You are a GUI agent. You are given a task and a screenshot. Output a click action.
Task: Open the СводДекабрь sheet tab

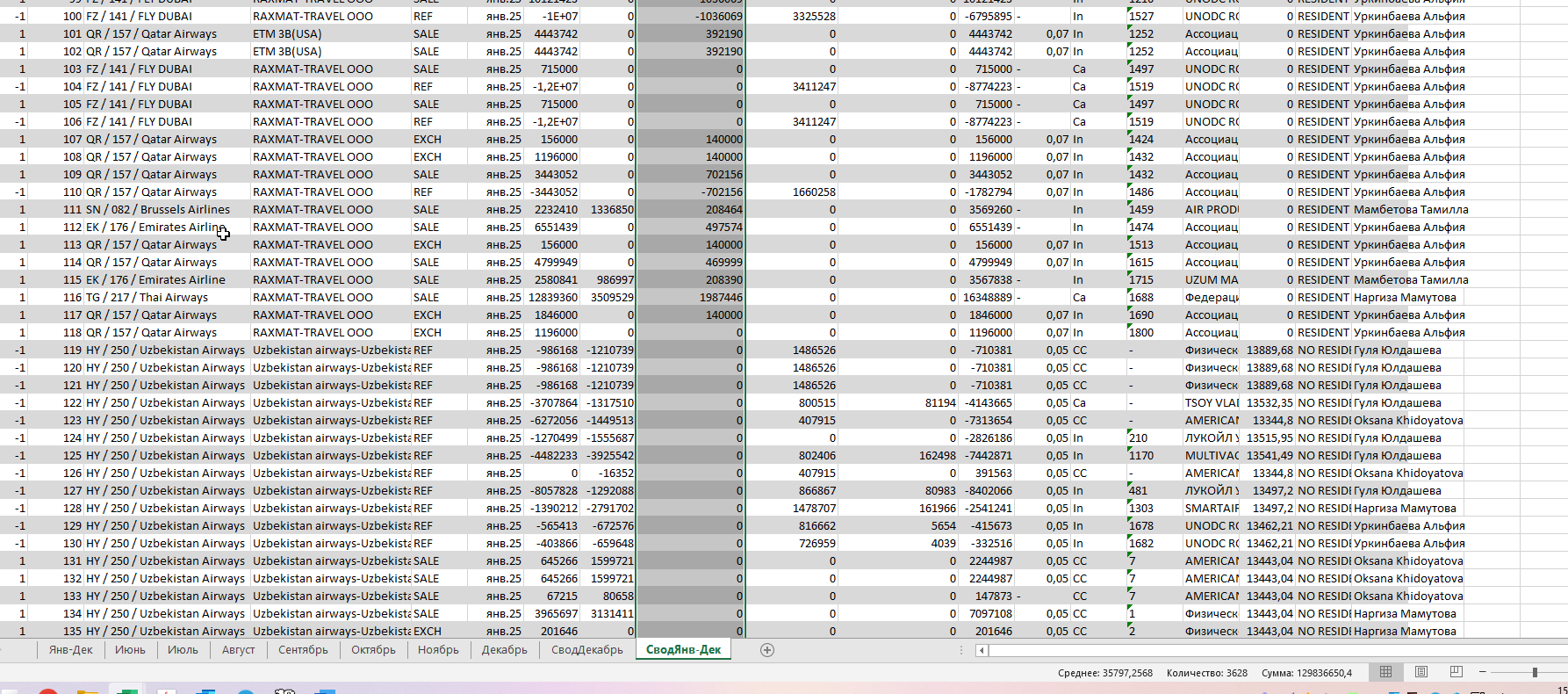tap(586, 650)
